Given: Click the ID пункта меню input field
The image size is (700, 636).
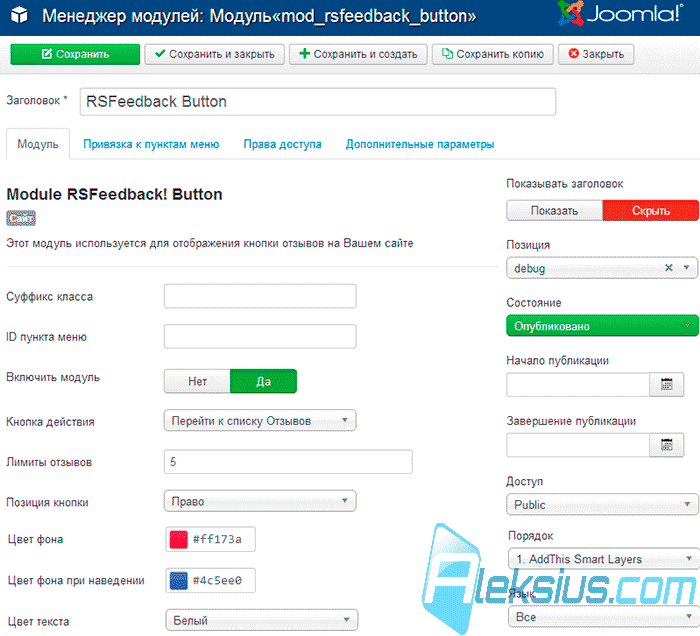Looking at the screenshot, I should [x=260, y=337].
